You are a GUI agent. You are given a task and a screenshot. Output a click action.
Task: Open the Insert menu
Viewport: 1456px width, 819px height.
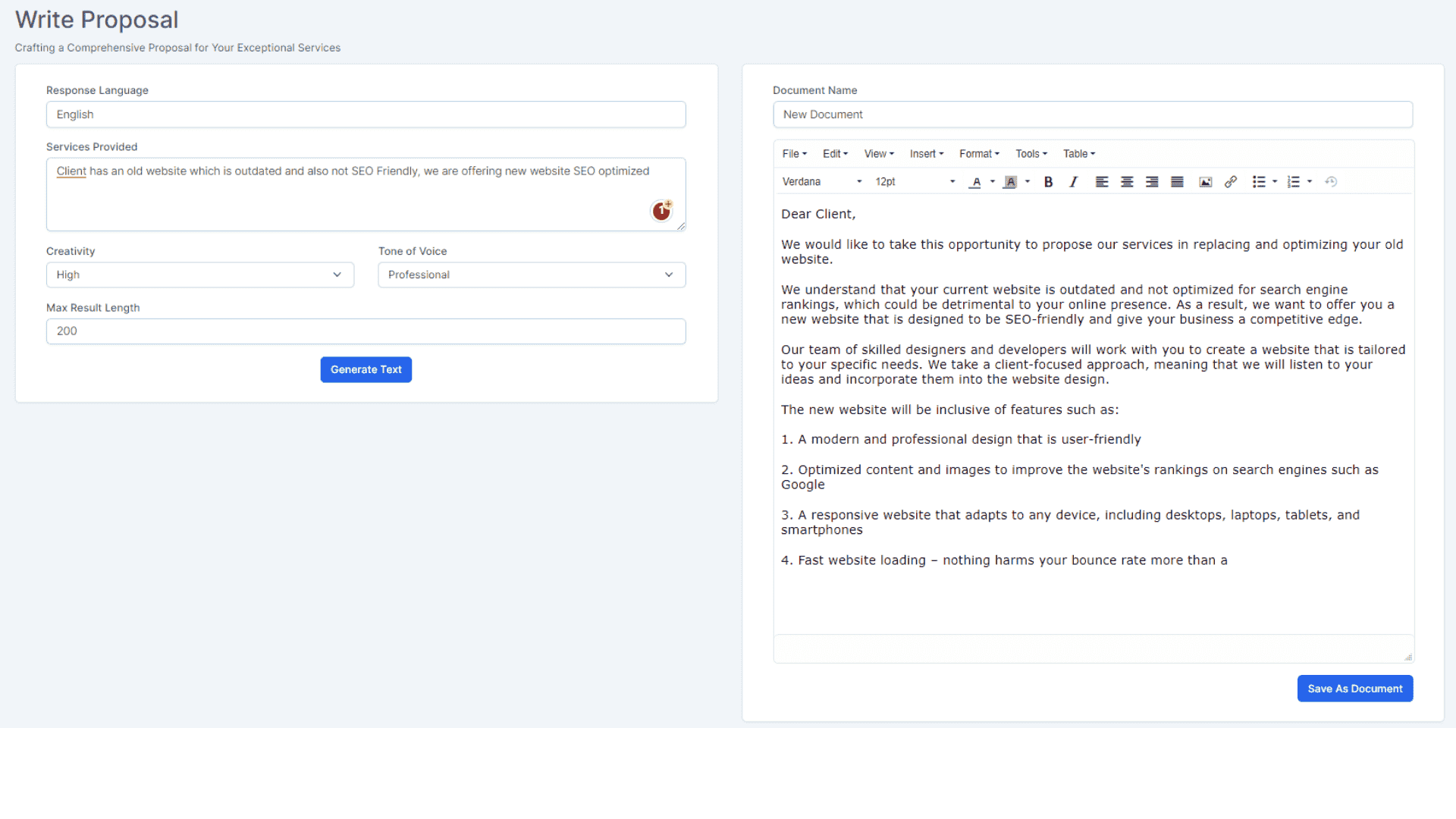(x=927, y=154)
